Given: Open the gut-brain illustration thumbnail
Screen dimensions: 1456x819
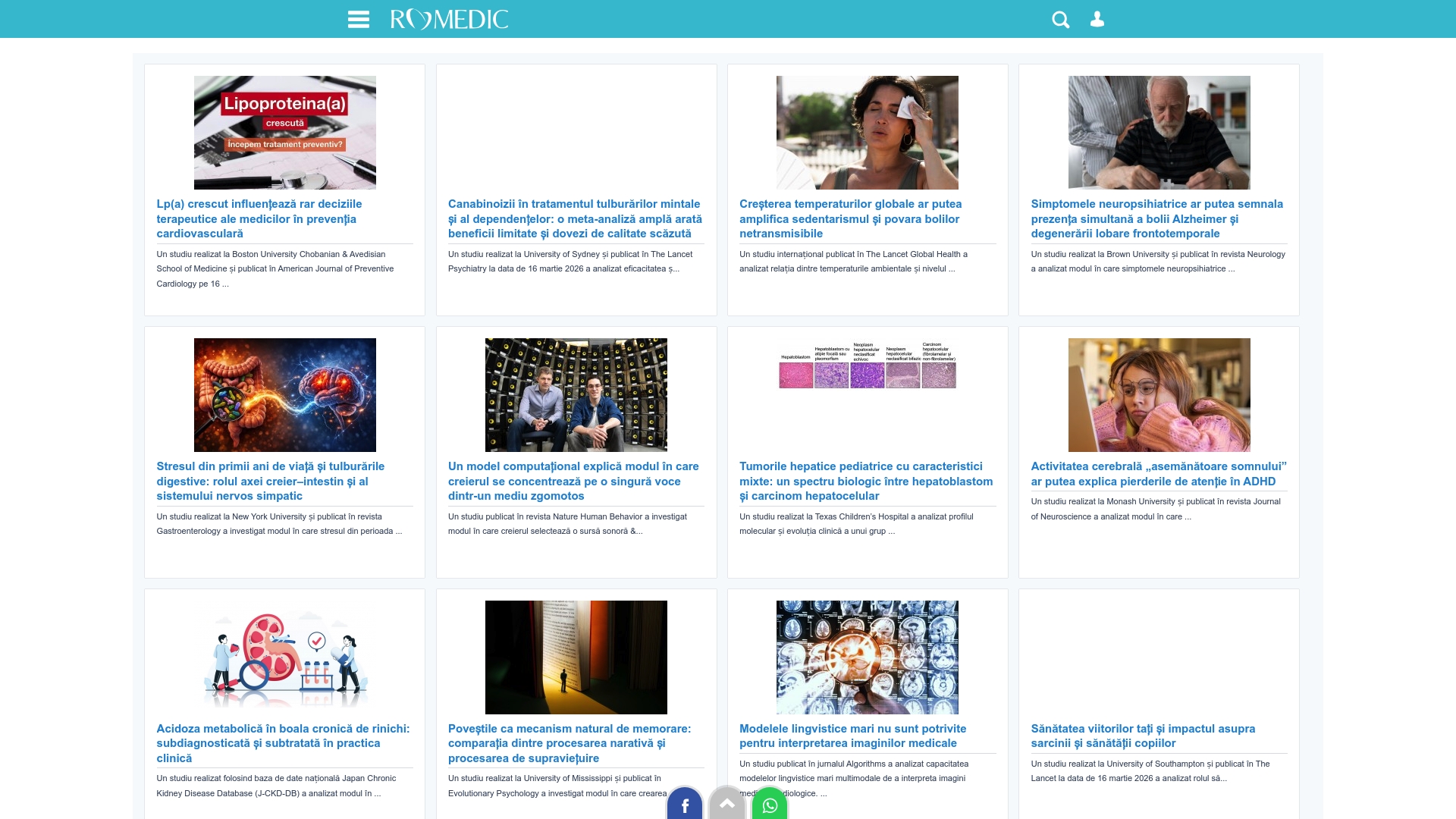Looking at the screenshot, I should pos(284,395).
